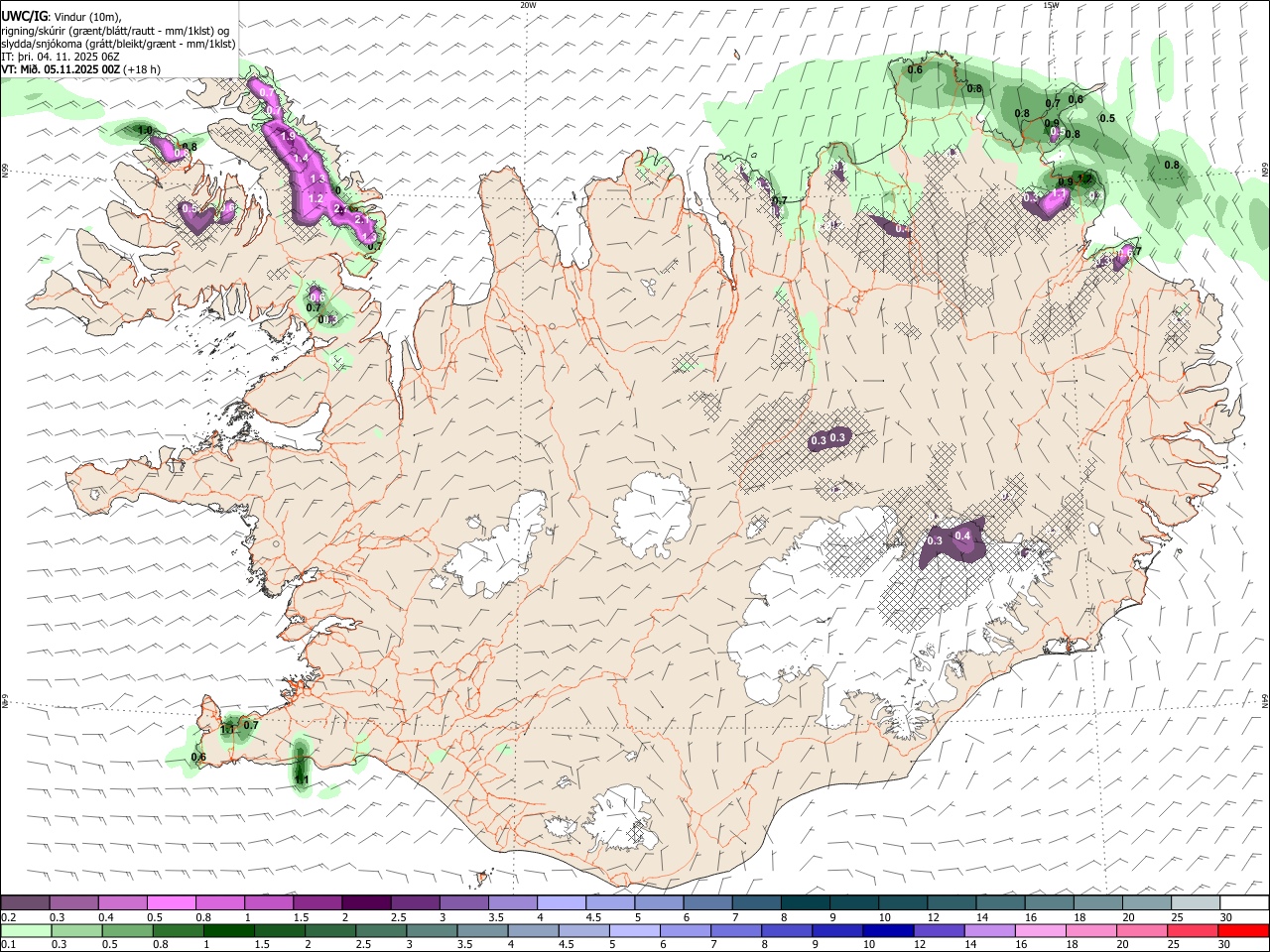Click the "1.0" precipitation value on the map
This screenshot has width=1270, height=952.
pos(145,131)
